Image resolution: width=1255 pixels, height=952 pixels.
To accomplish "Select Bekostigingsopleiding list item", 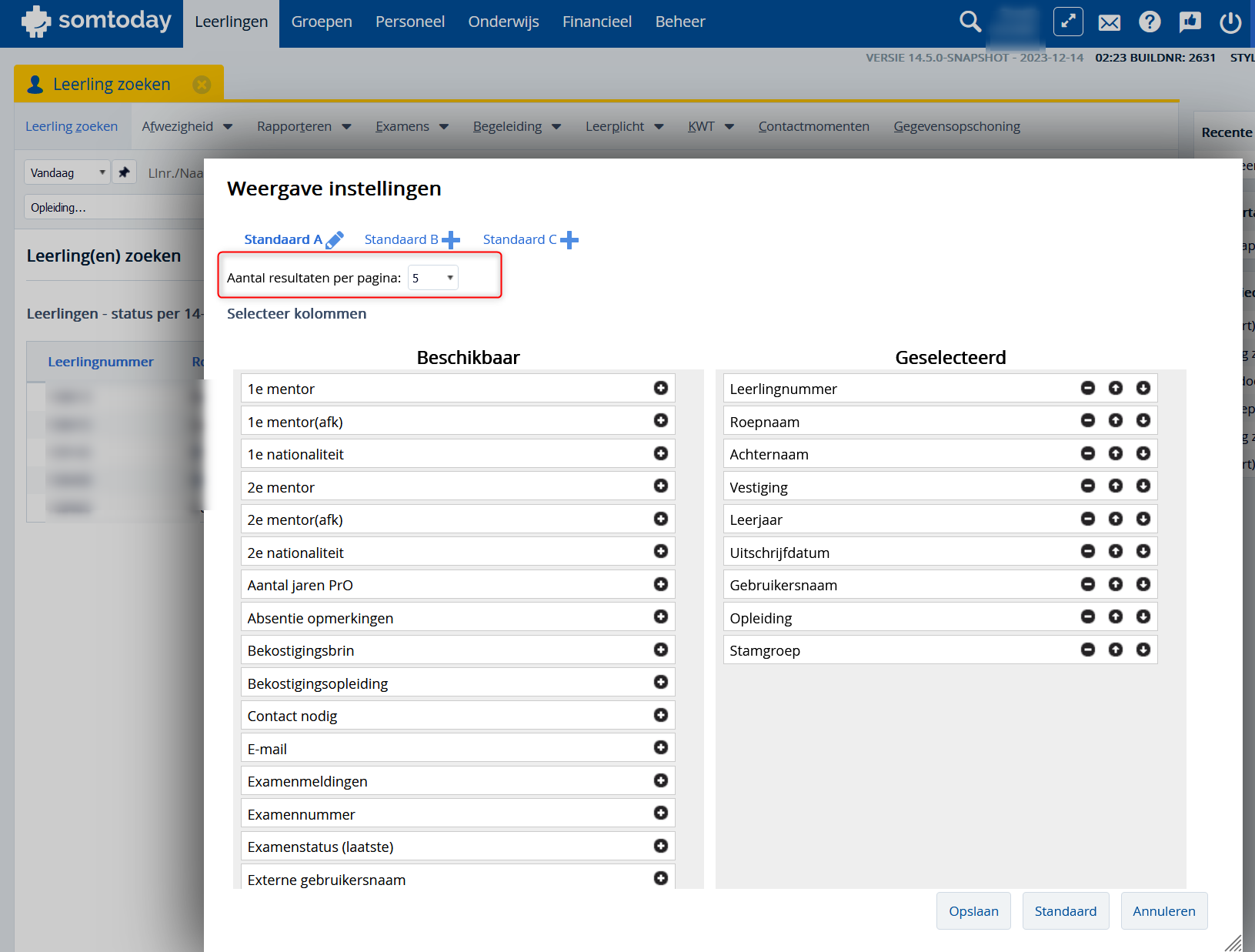I will [x=458, y=683].
